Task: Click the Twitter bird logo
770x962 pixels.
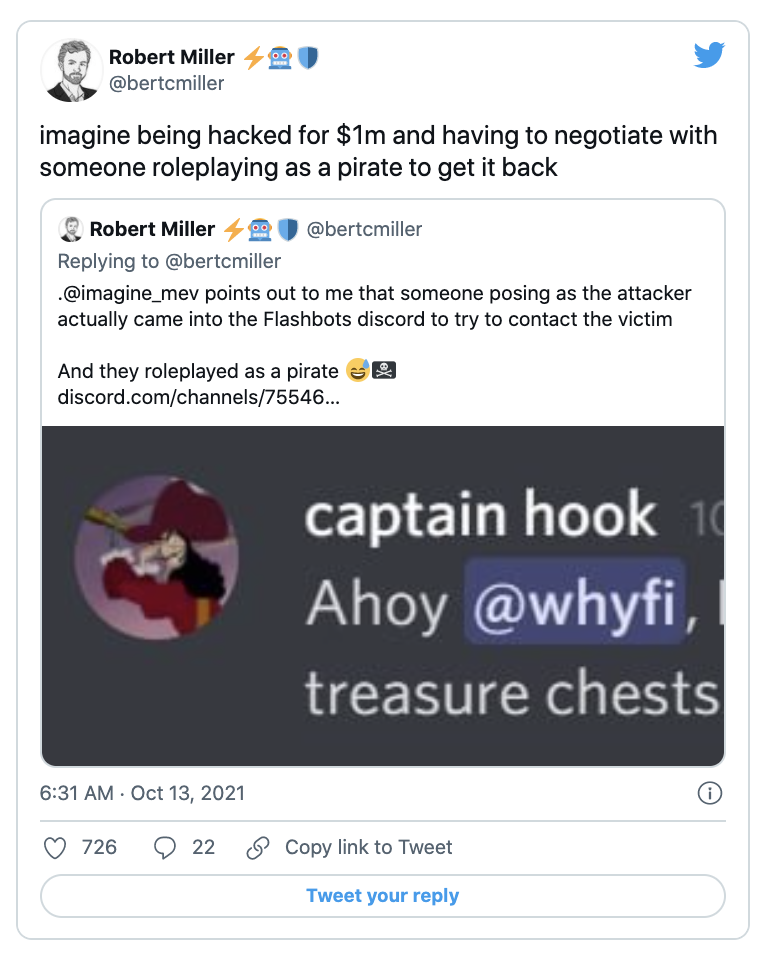Action: click(x=708, y=56)
